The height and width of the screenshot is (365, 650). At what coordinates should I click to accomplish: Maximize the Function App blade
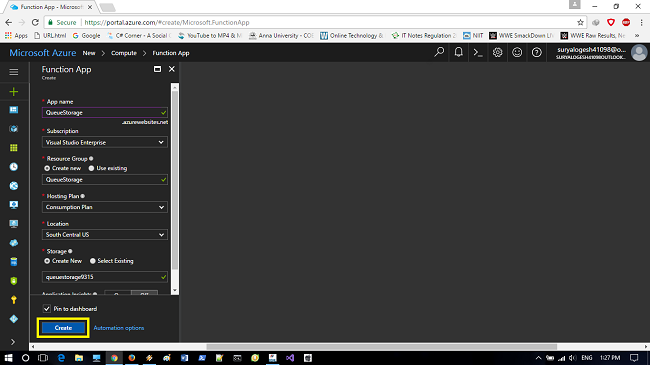point(158,69)
